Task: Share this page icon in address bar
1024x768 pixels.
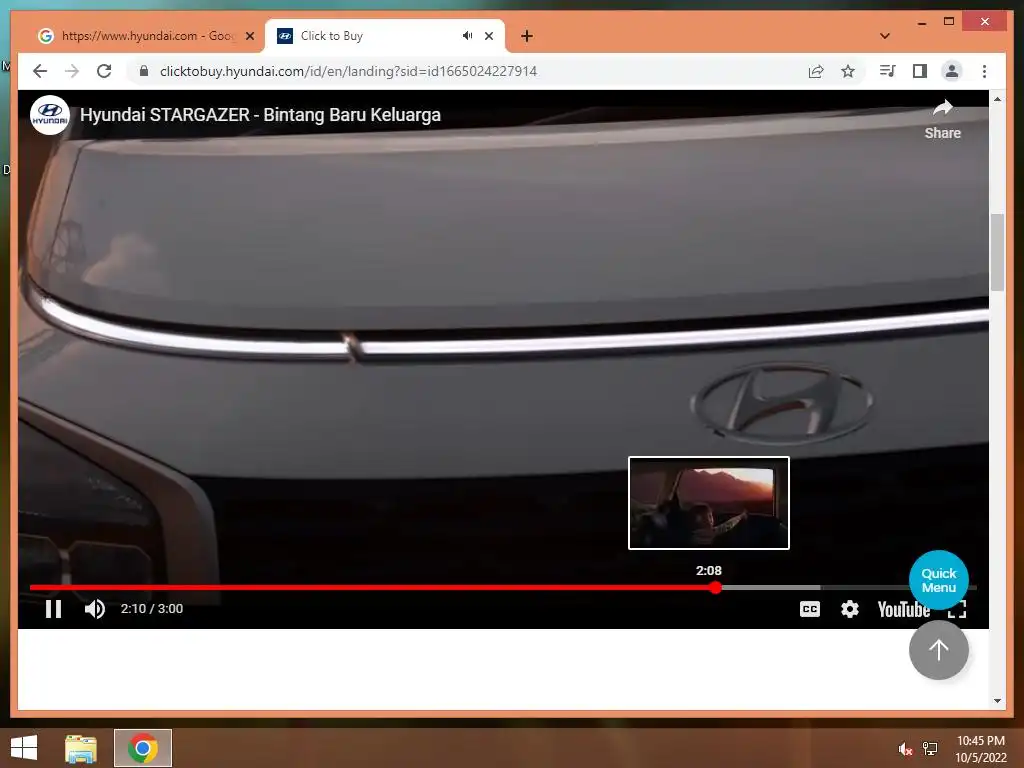Action: coord(816,71)
